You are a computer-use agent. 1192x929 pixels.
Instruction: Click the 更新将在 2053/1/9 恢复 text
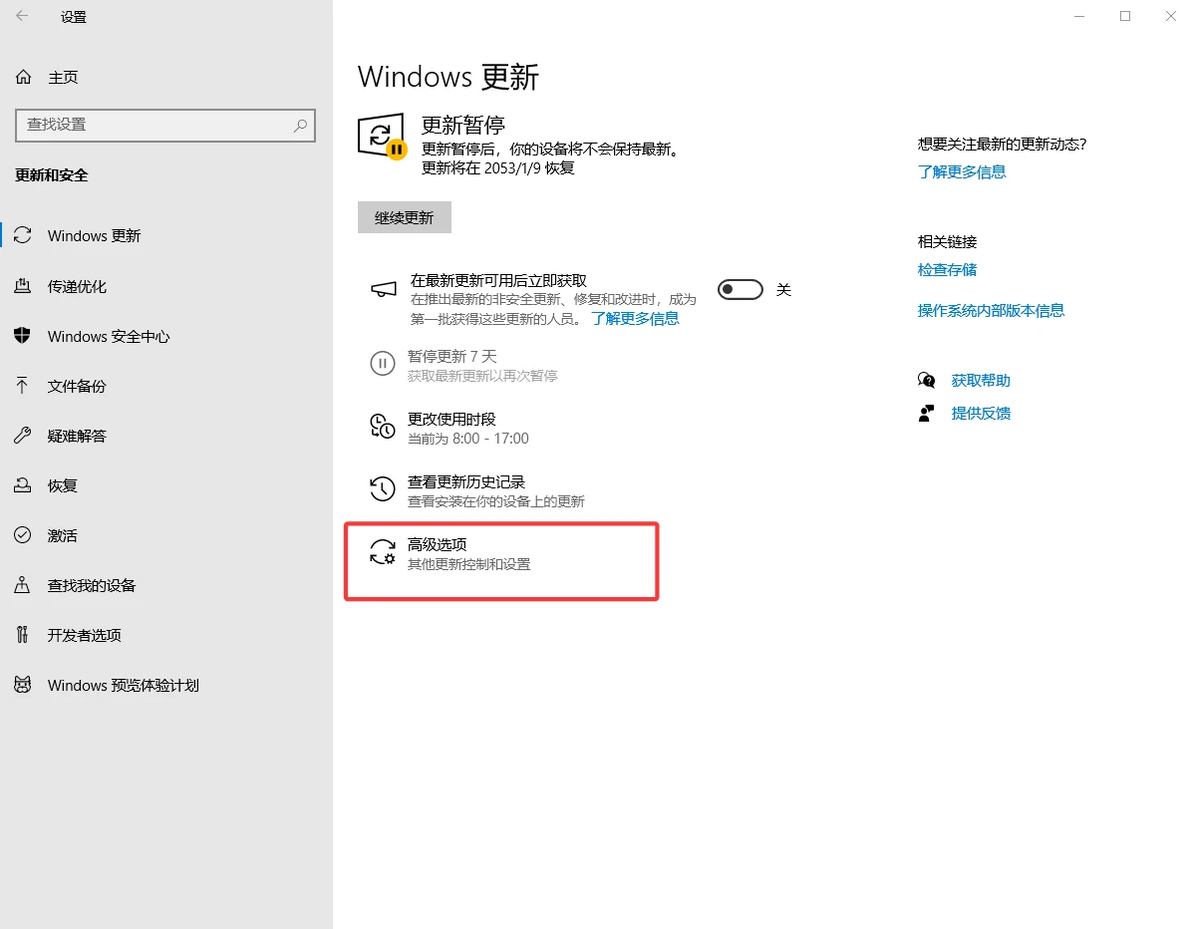pos(498,168)
